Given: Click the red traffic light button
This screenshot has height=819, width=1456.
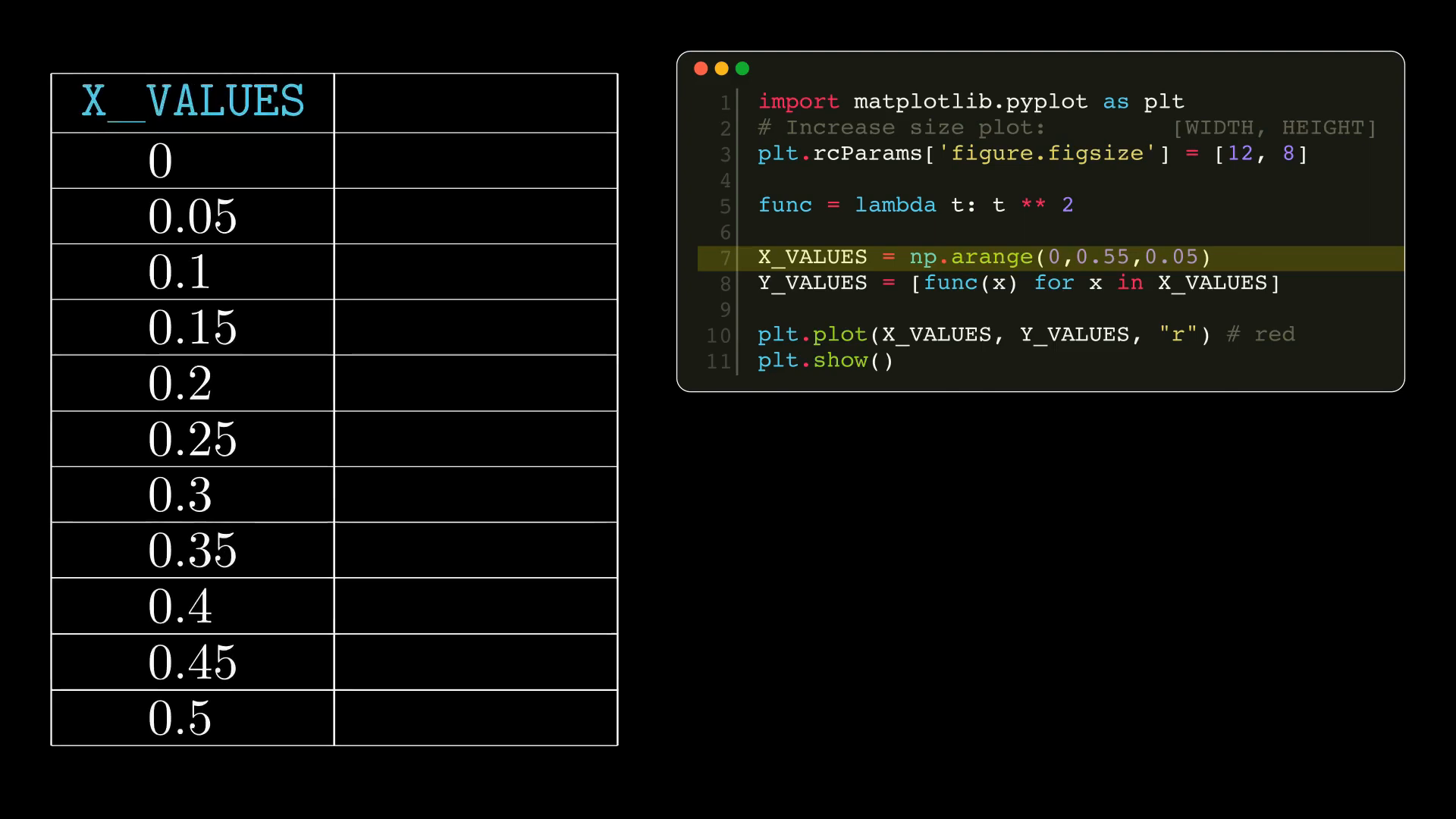Looking at the screenshot, I should click(701, 68).
